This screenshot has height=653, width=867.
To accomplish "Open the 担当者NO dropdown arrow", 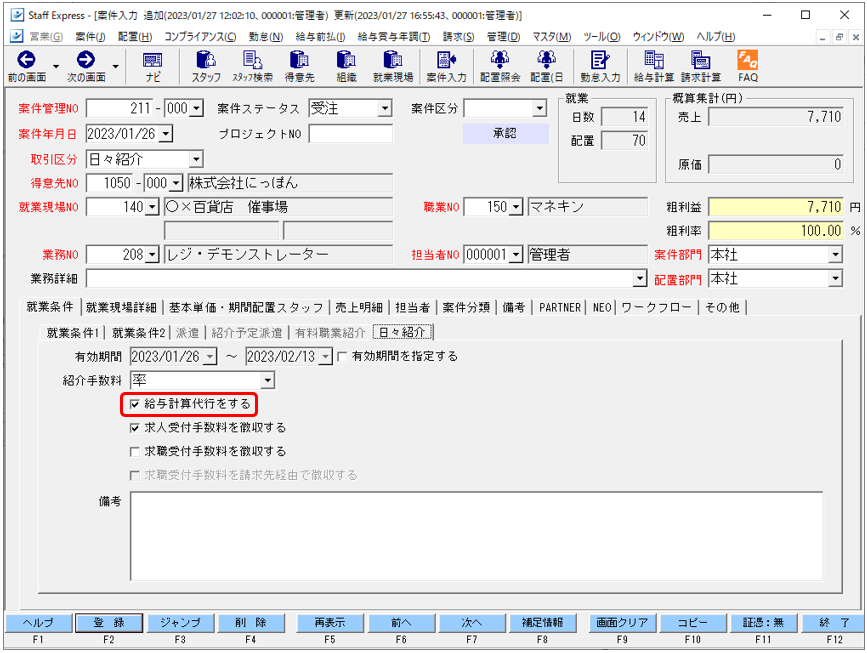I will pos(516,255).
